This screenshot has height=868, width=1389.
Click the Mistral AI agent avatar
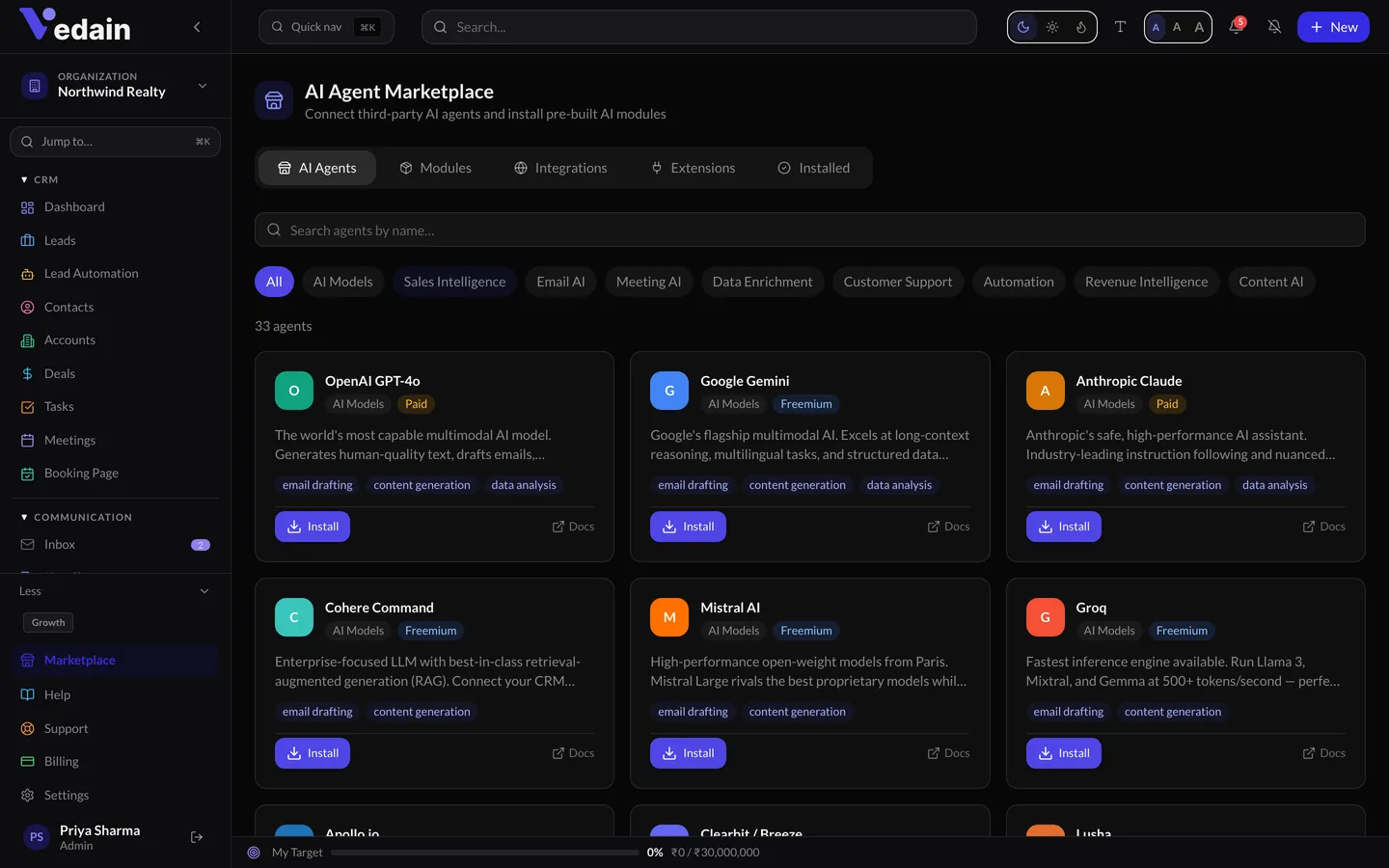tap(669, 617)
